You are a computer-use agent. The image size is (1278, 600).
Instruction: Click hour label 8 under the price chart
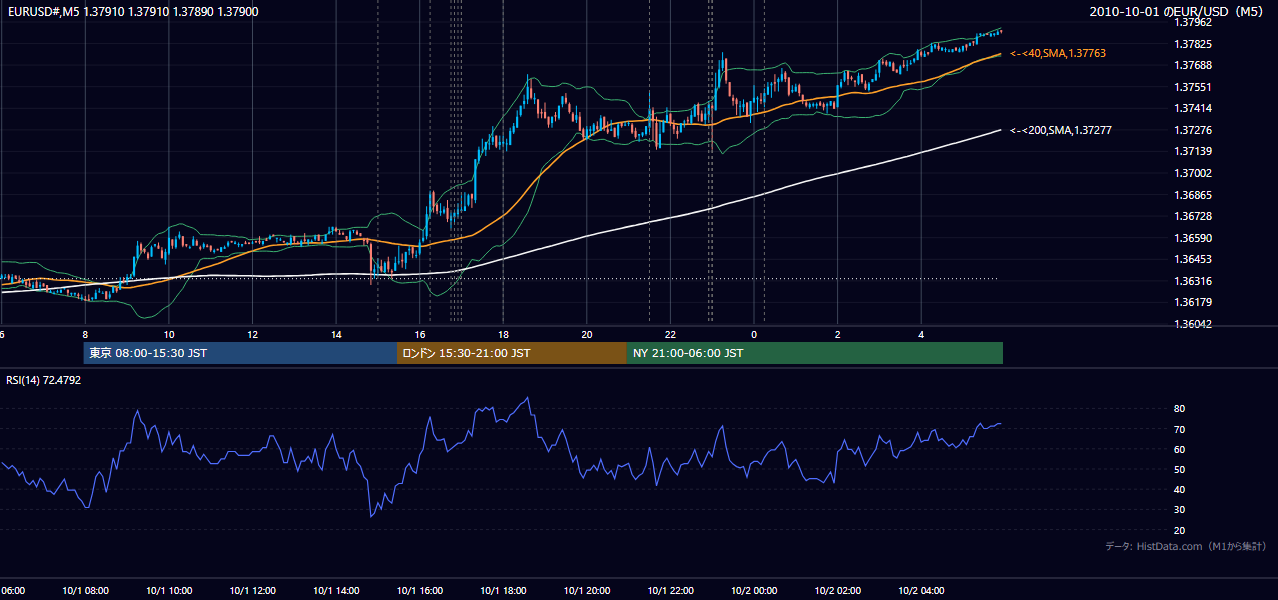click(85, 335)
